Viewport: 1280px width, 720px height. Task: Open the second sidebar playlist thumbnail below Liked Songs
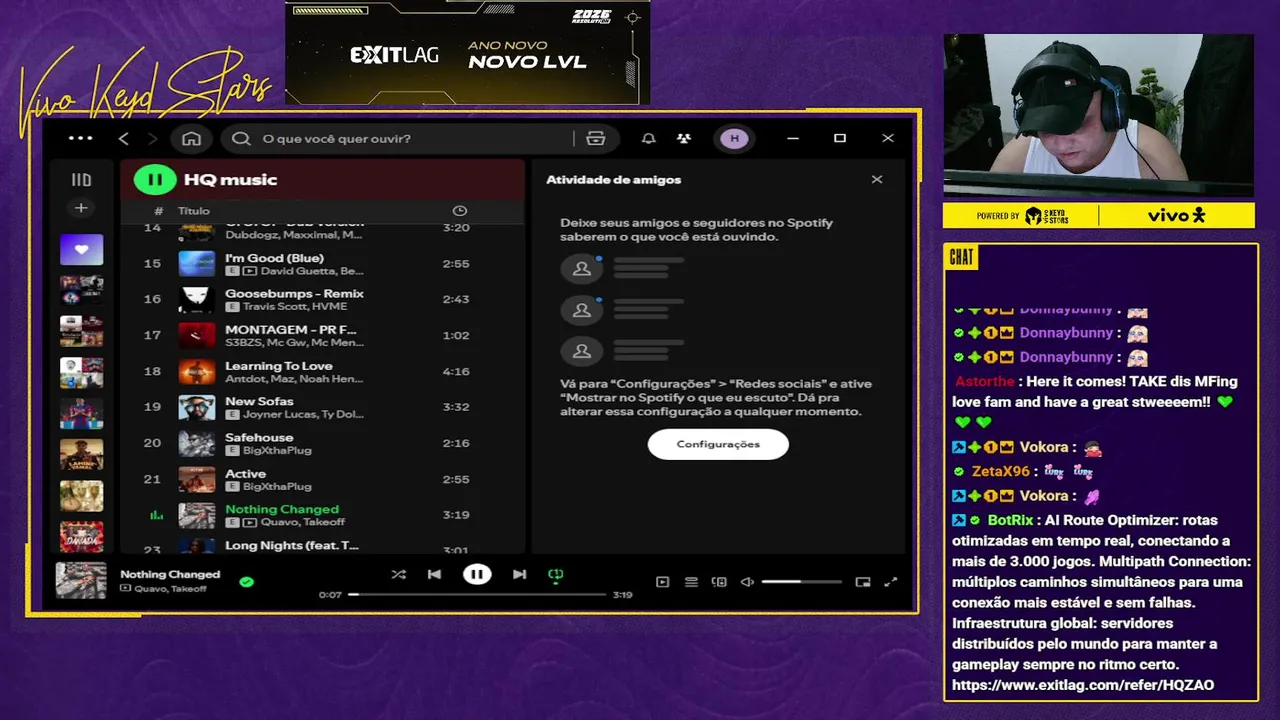81,331
